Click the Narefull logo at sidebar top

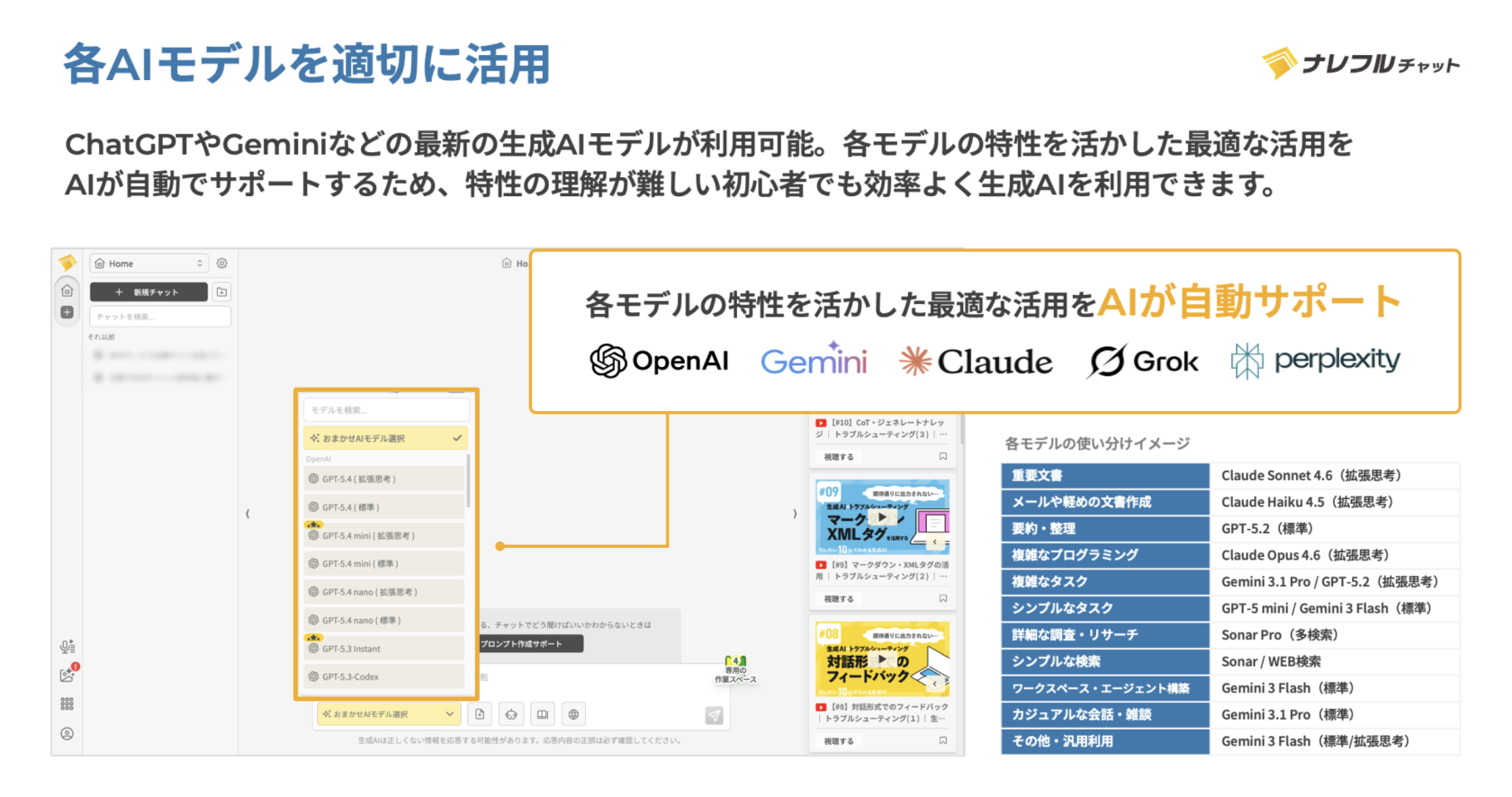pyautogui.click(x=67, y=263)
